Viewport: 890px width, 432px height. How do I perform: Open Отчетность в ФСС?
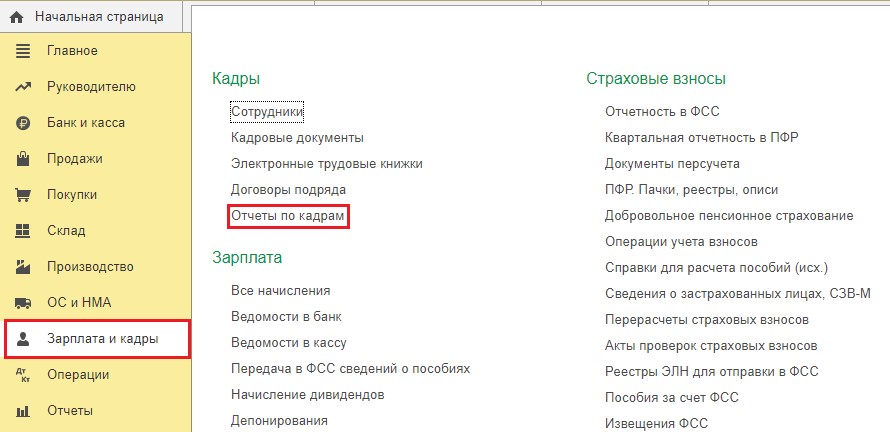tap(662, 112)
